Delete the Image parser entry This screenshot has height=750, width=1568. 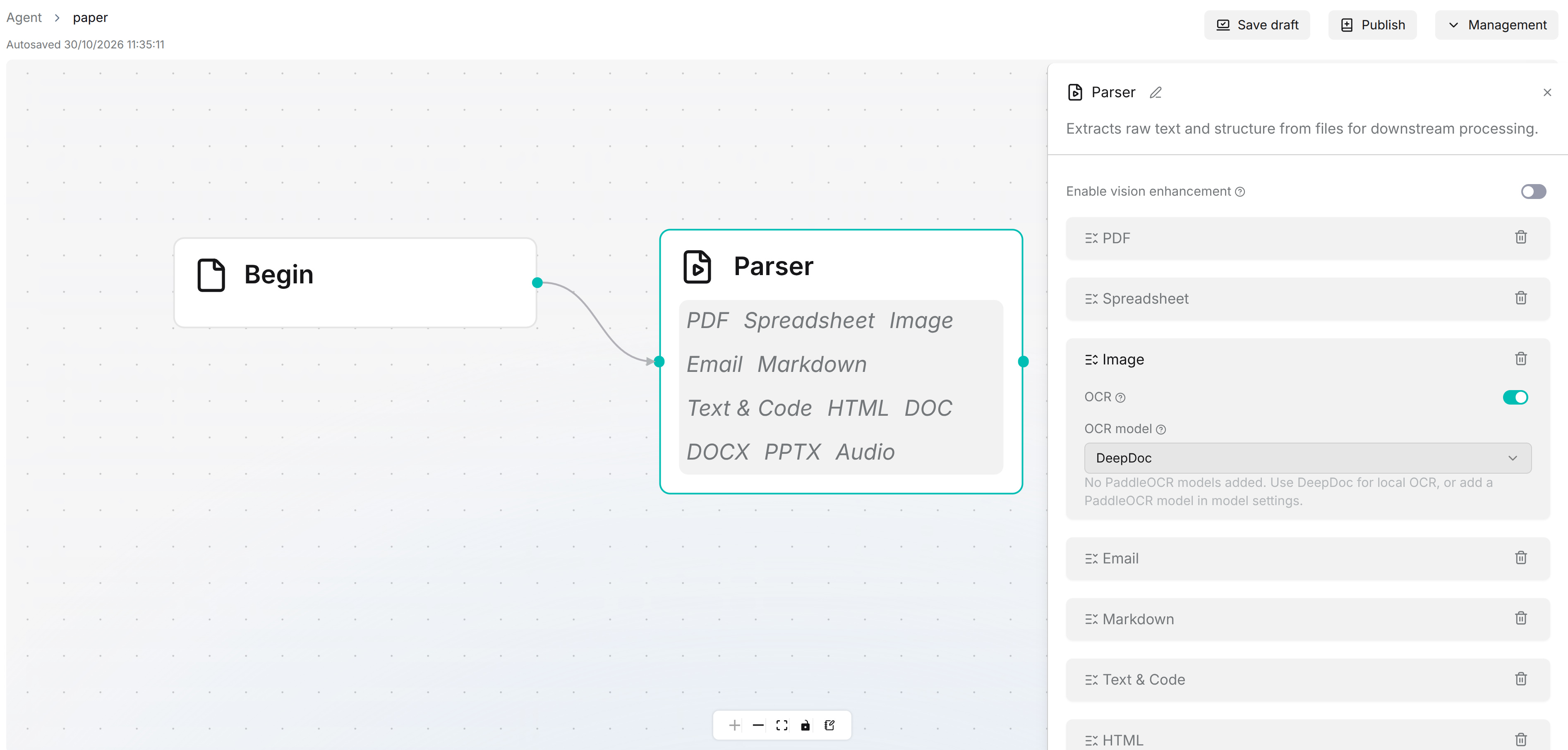(1520, 359)
